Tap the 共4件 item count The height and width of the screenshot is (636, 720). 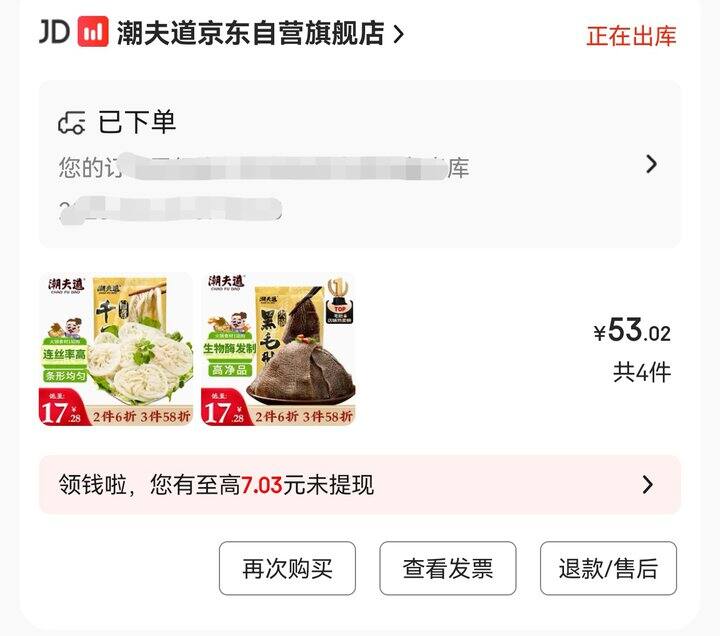642,372
